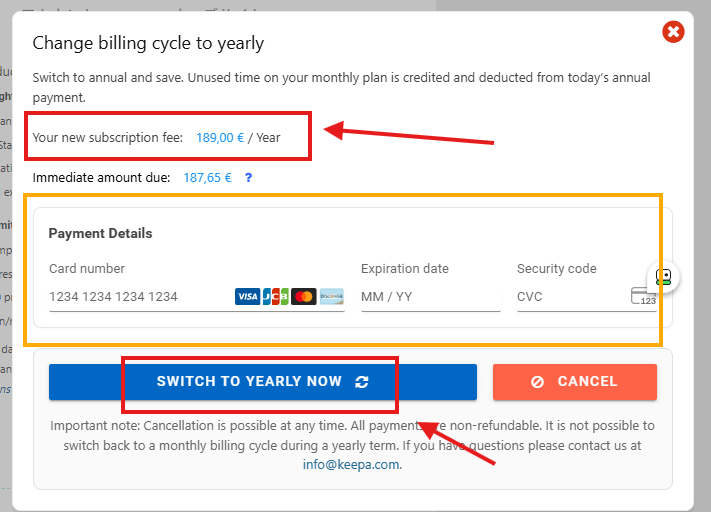
Task: Click the Mastercard logo
Action: [303, 296]
